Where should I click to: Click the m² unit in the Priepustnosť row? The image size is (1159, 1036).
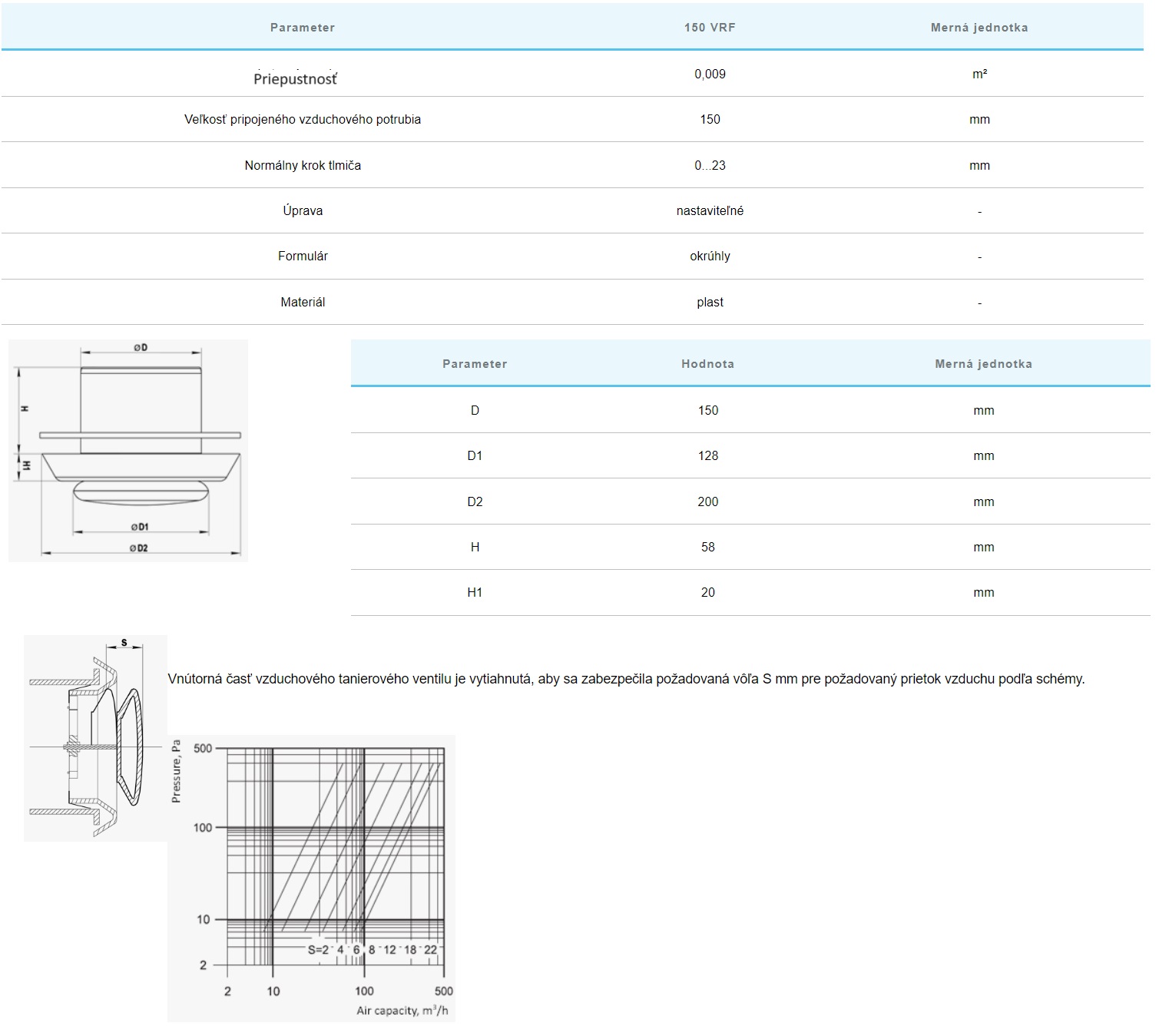(979, 74)
